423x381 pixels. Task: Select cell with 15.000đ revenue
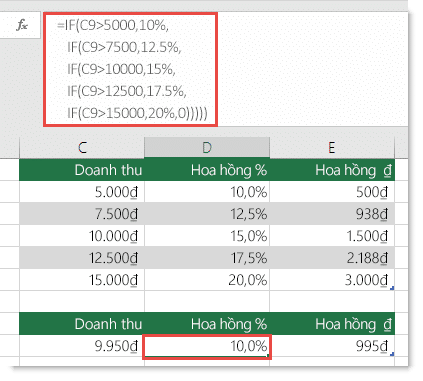point(82,280)
